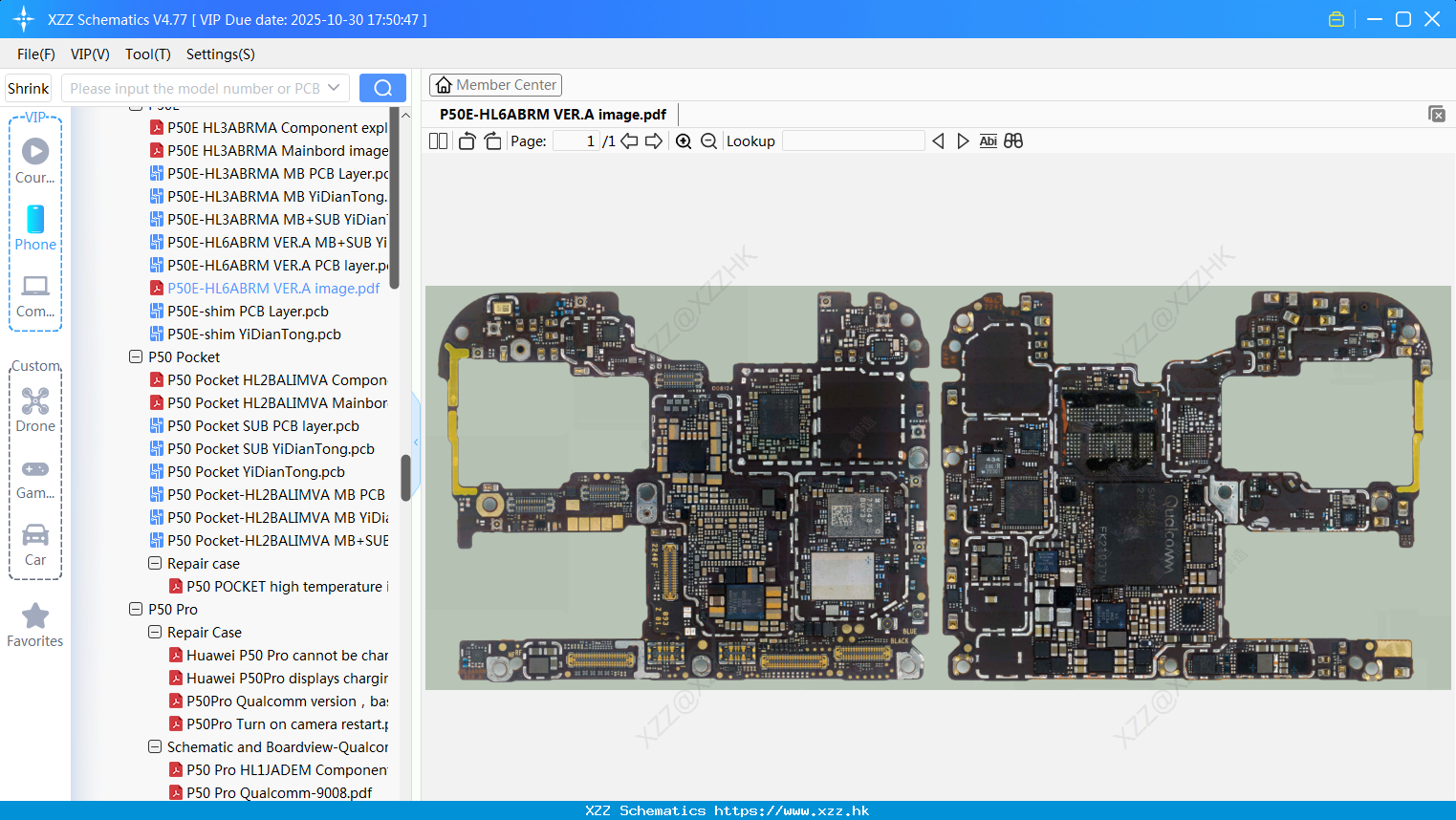Viewport: 1456px width, 820px height.
Task: Select the Phone category icon
Action: tap(35, 227)
